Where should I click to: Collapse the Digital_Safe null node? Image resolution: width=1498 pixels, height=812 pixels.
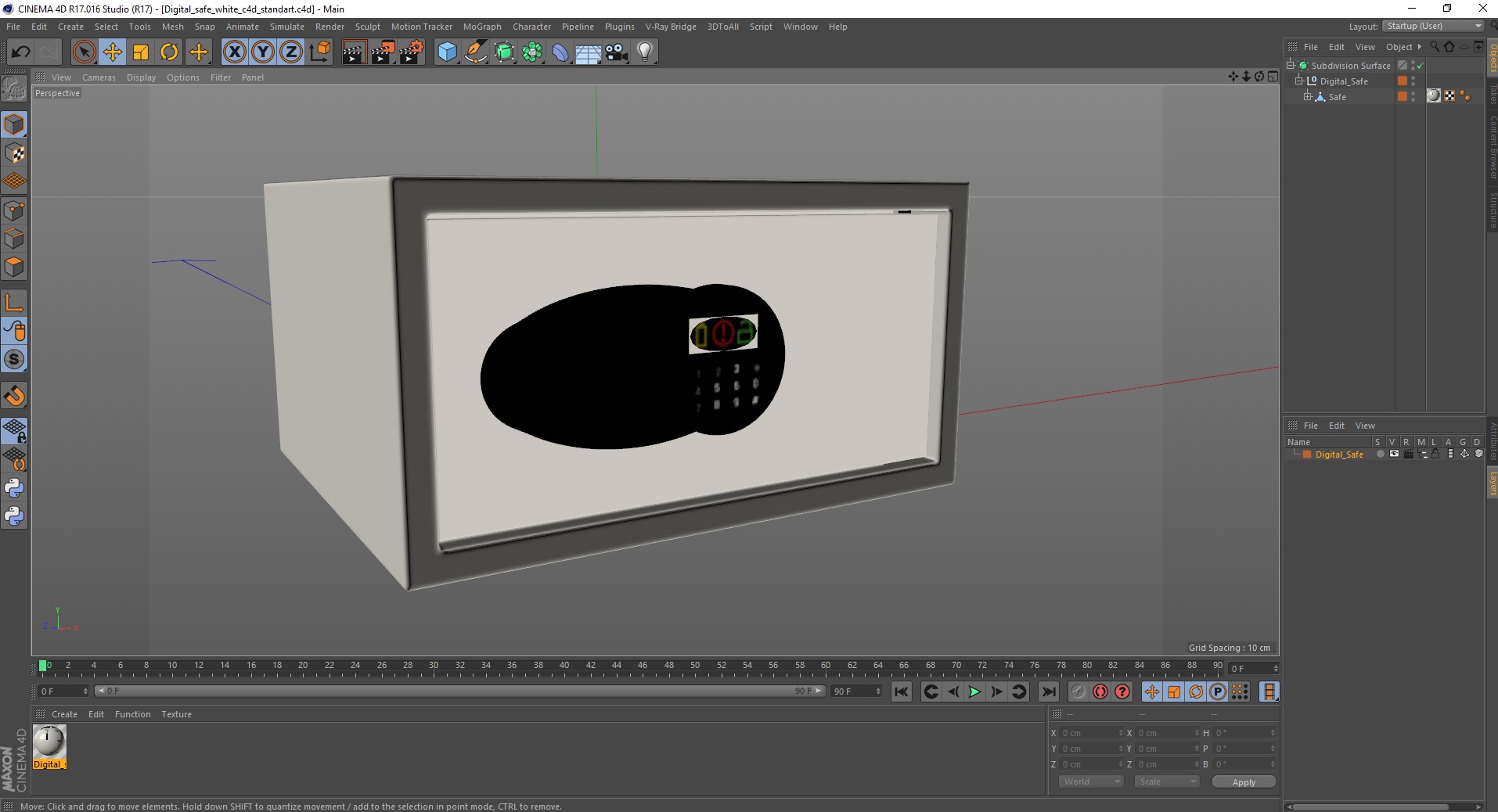click(x=1298, y=81)
